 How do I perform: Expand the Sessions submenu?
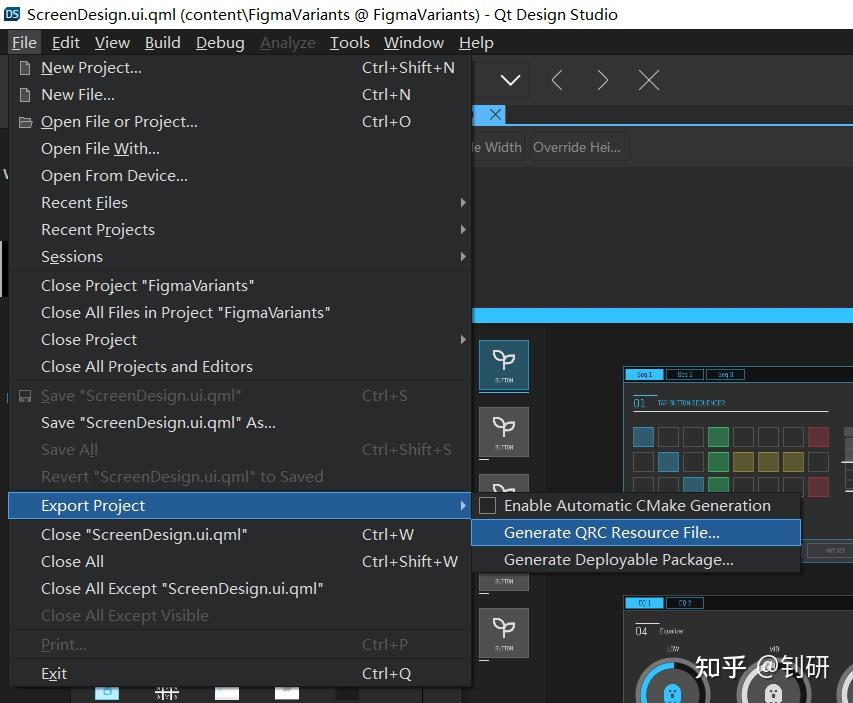[x=71, y=257]
